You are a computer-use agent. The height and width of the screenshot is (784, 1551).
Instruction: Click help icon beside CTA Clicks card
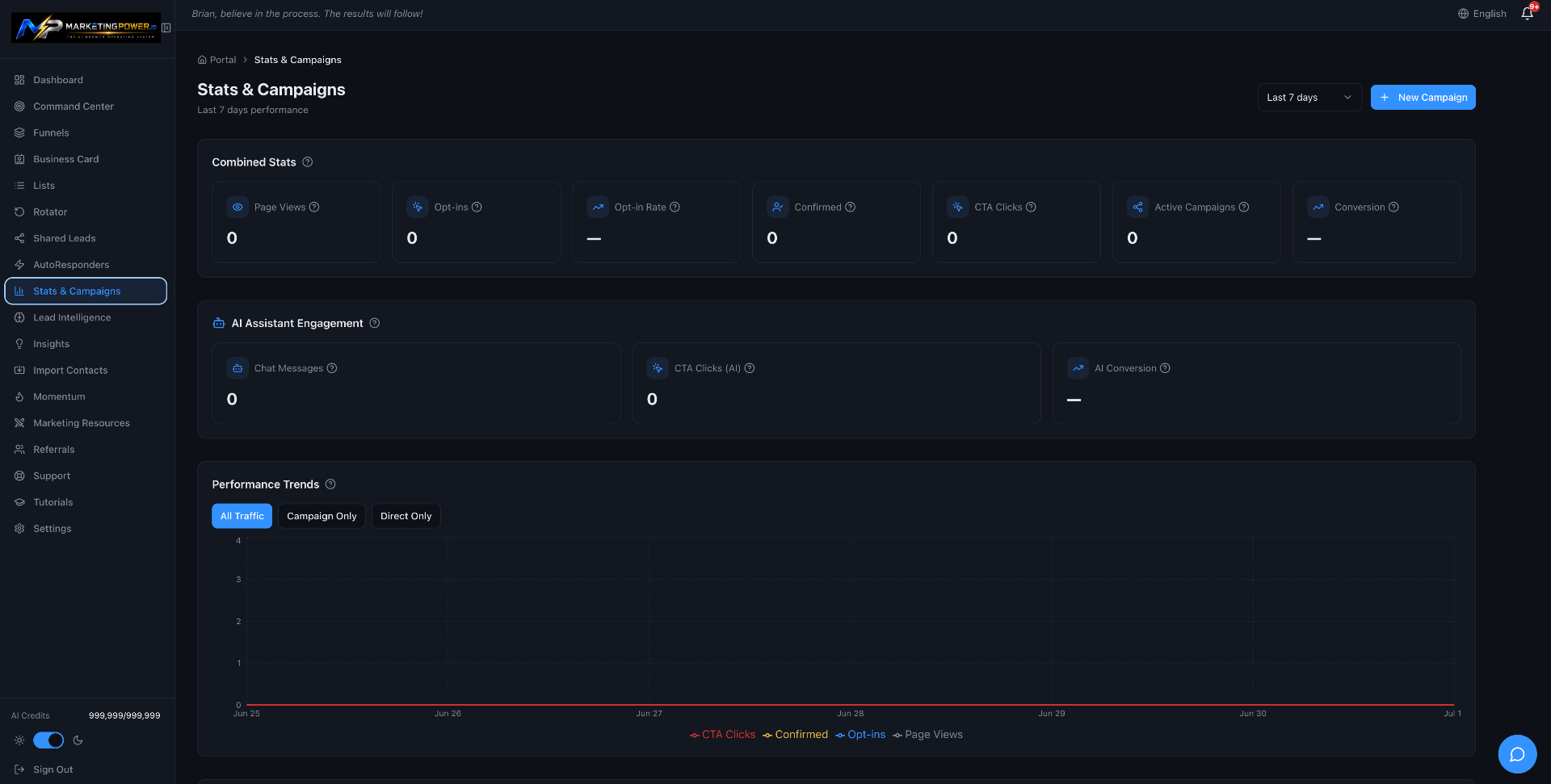tap(1031, 208)
